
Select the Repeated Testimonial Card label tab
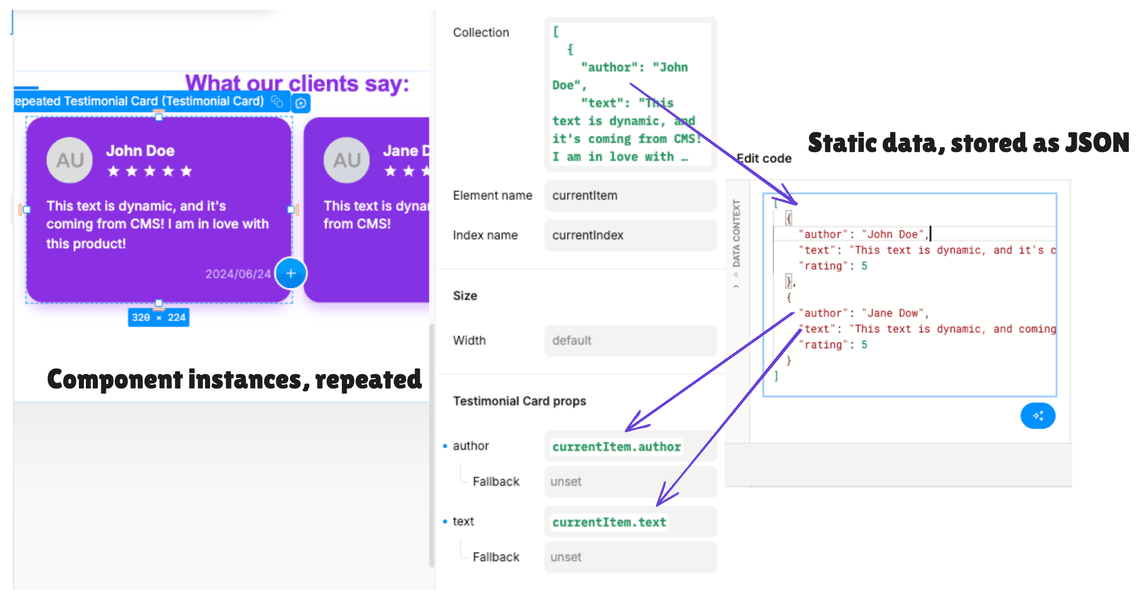tap(138, 101)
